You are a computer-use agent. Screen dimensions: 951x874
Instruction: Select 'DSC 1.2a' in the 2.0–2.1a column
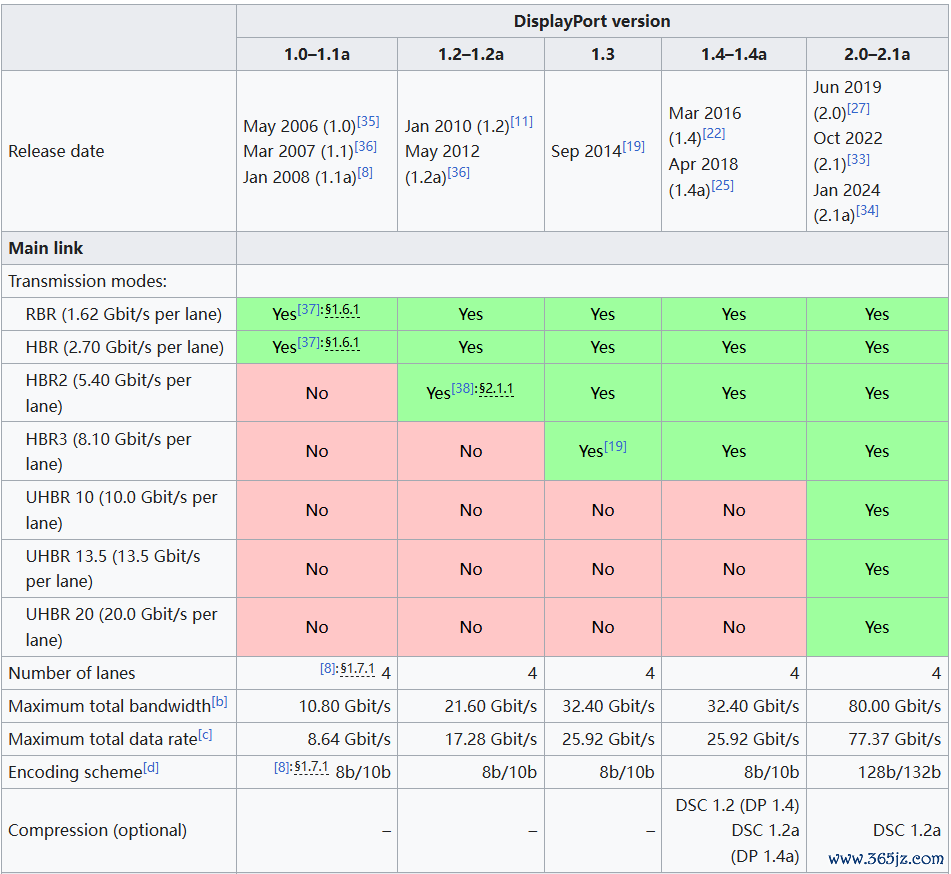pyautogui.click(x=907, y=830)
